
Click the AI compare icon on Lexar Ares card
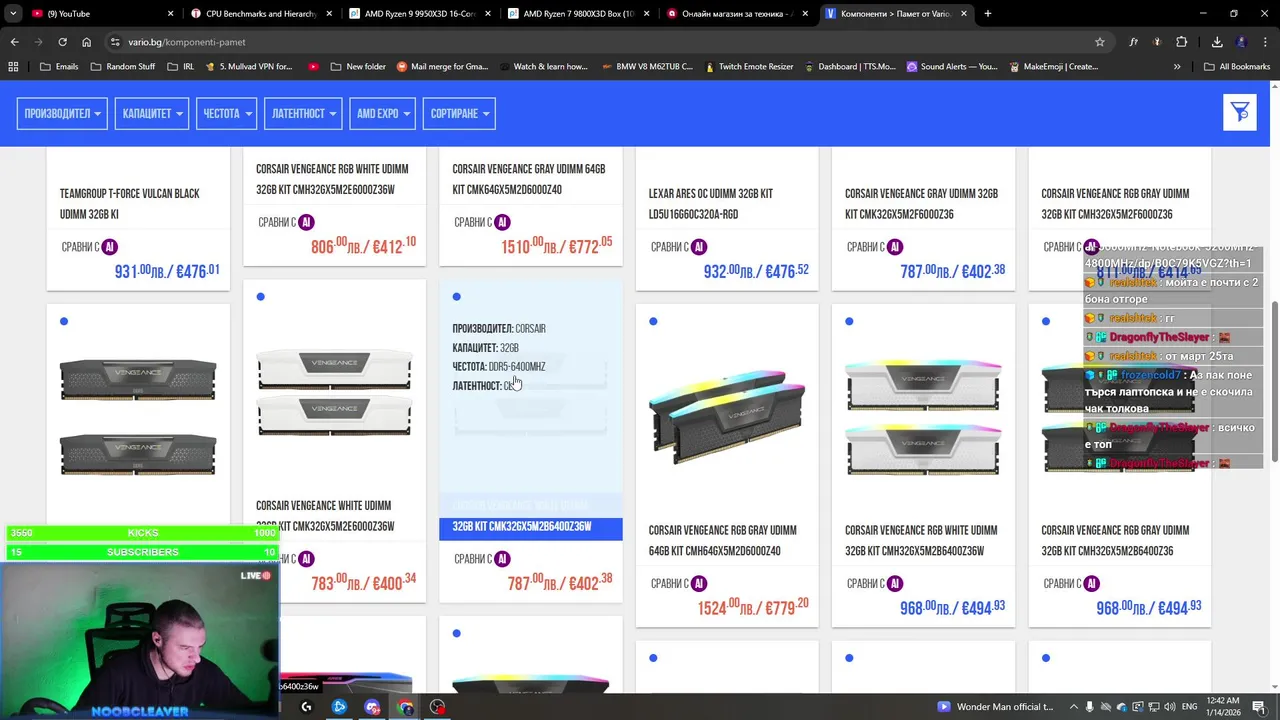pos(699,247)
